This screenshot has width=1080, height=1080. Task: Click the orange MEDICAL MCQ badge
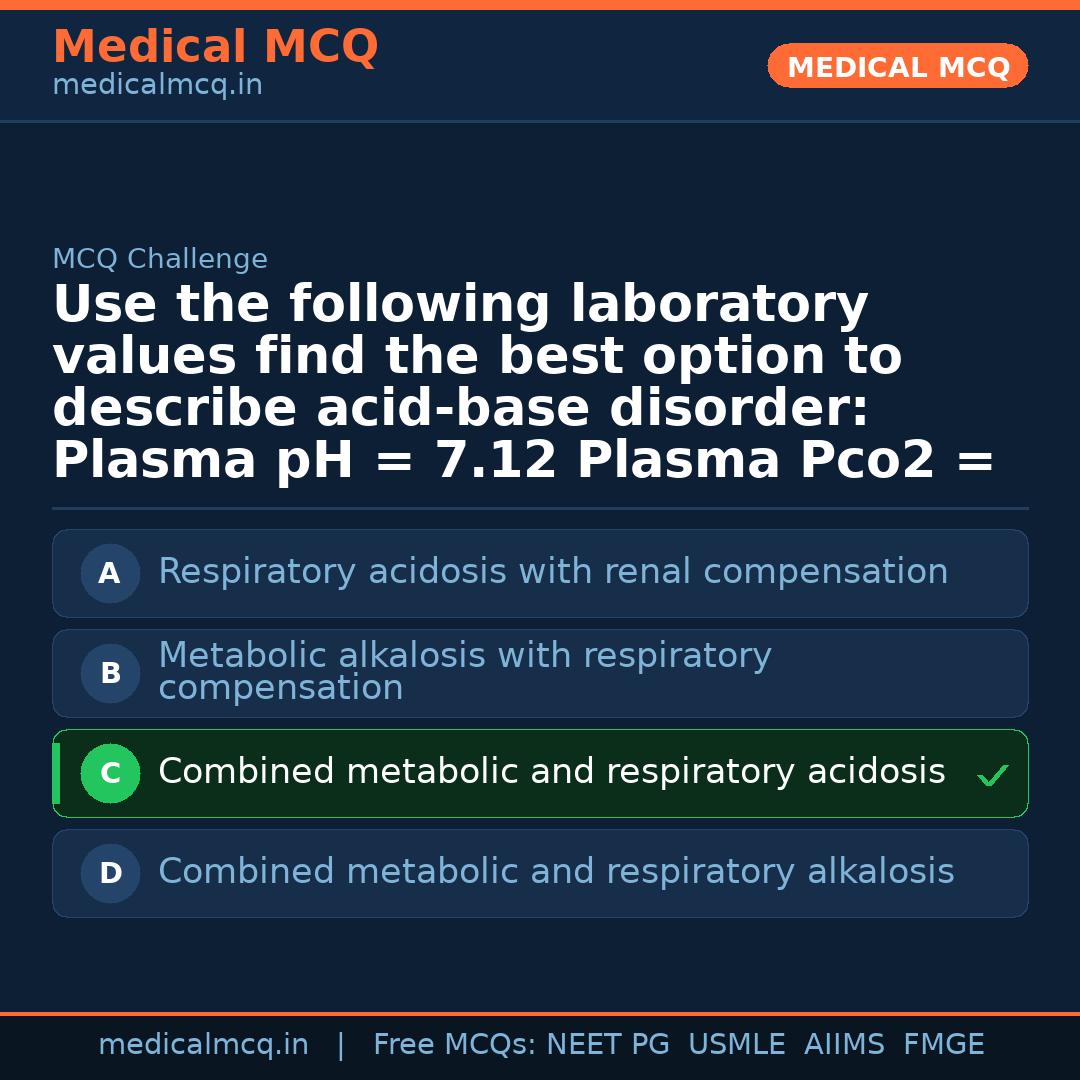click(x=898, y=67)
